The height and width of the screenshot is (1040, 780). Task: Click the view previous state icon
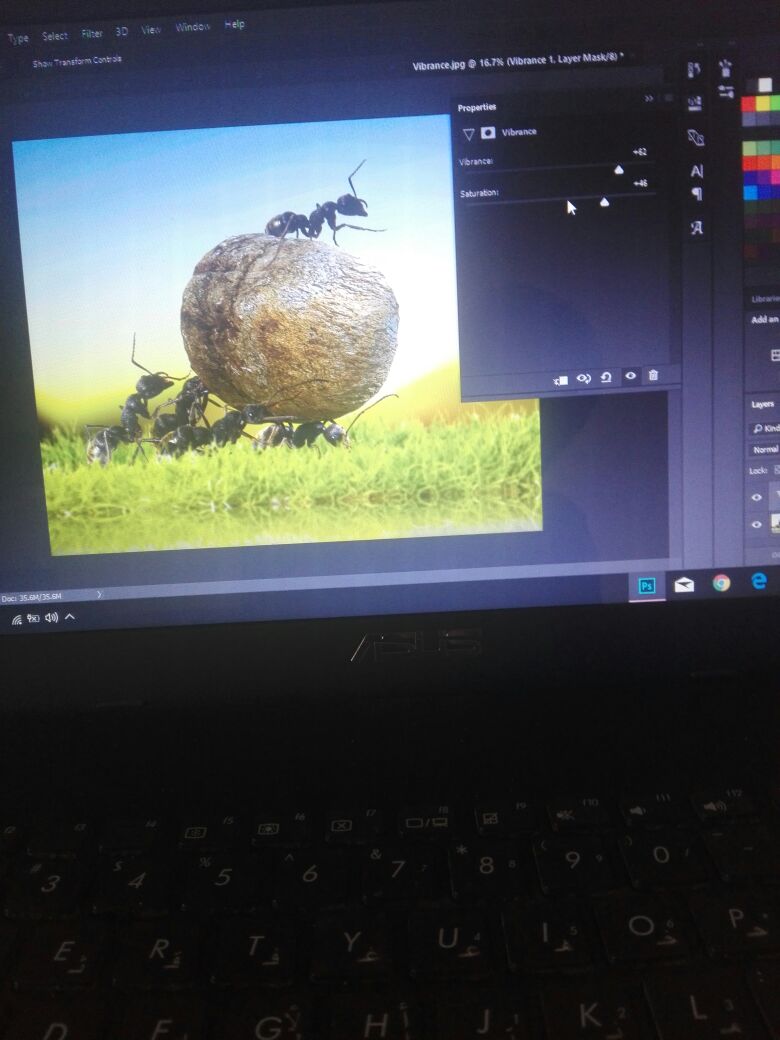click(584, 378)
